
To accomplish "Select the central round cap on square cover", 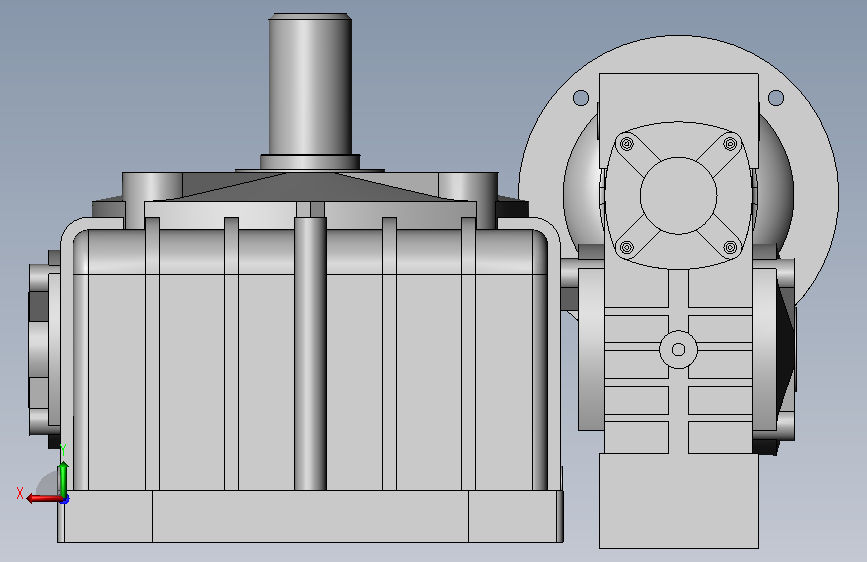I will [x=678, y=195].
